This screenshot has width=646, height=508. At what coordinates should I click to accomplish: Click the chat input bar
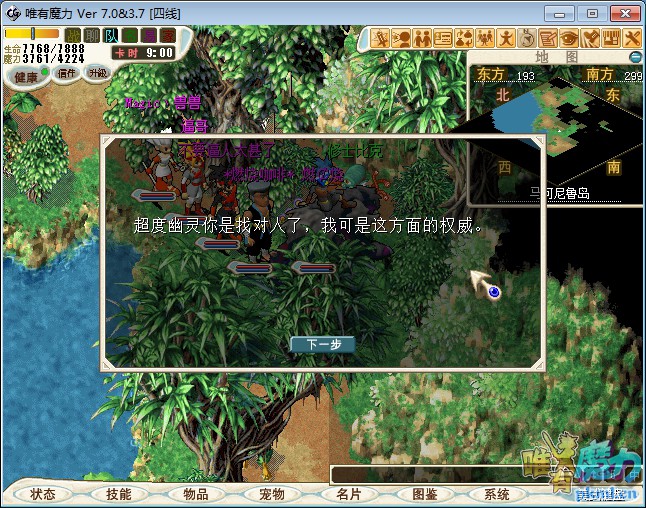pos(428,475)
